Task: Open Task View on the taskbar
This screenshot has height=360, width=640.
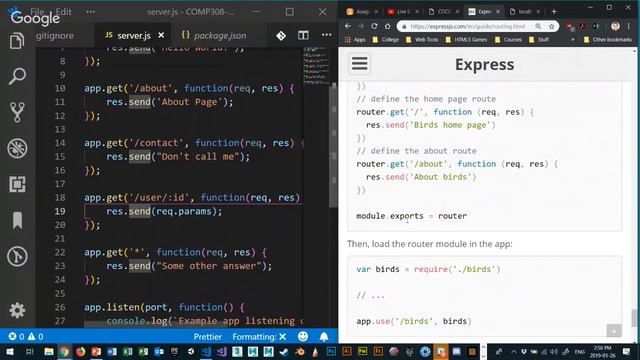Action: [29, 351]
